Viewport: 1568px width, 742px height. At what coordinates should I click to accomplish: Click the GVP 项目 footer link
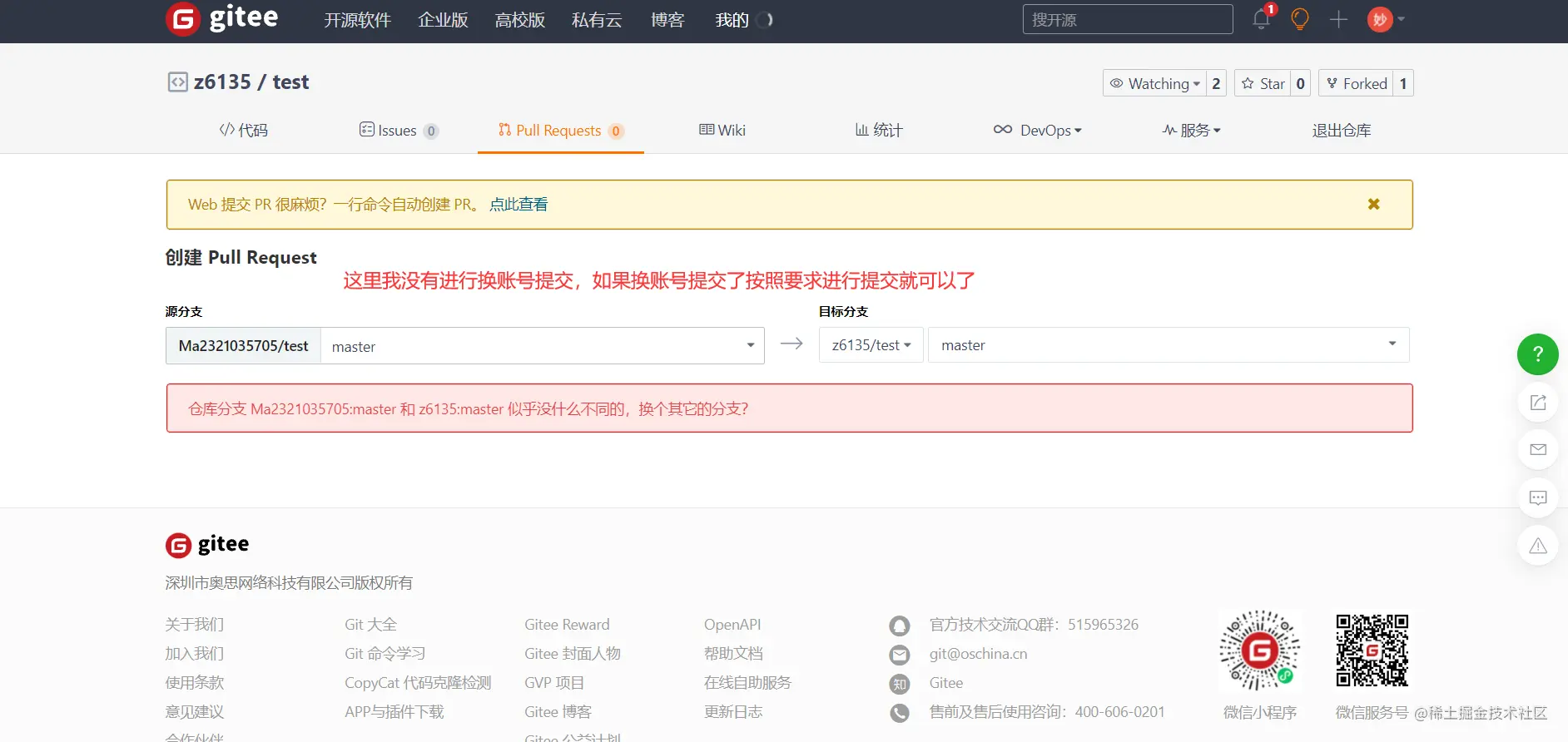tap(555, 683)
